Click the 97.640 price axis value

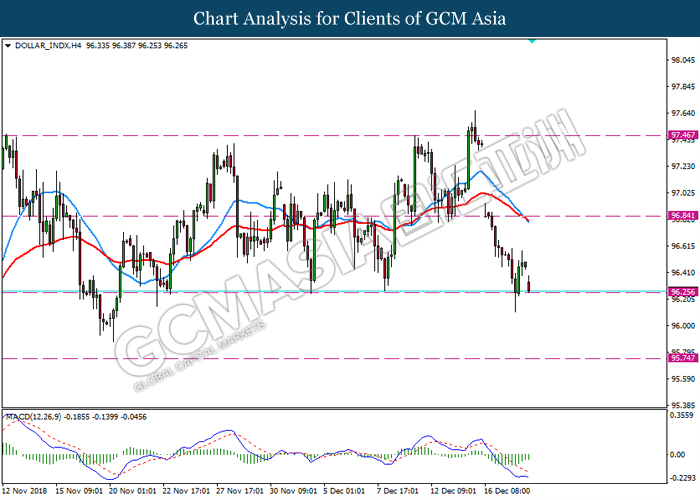click(683, 113)
